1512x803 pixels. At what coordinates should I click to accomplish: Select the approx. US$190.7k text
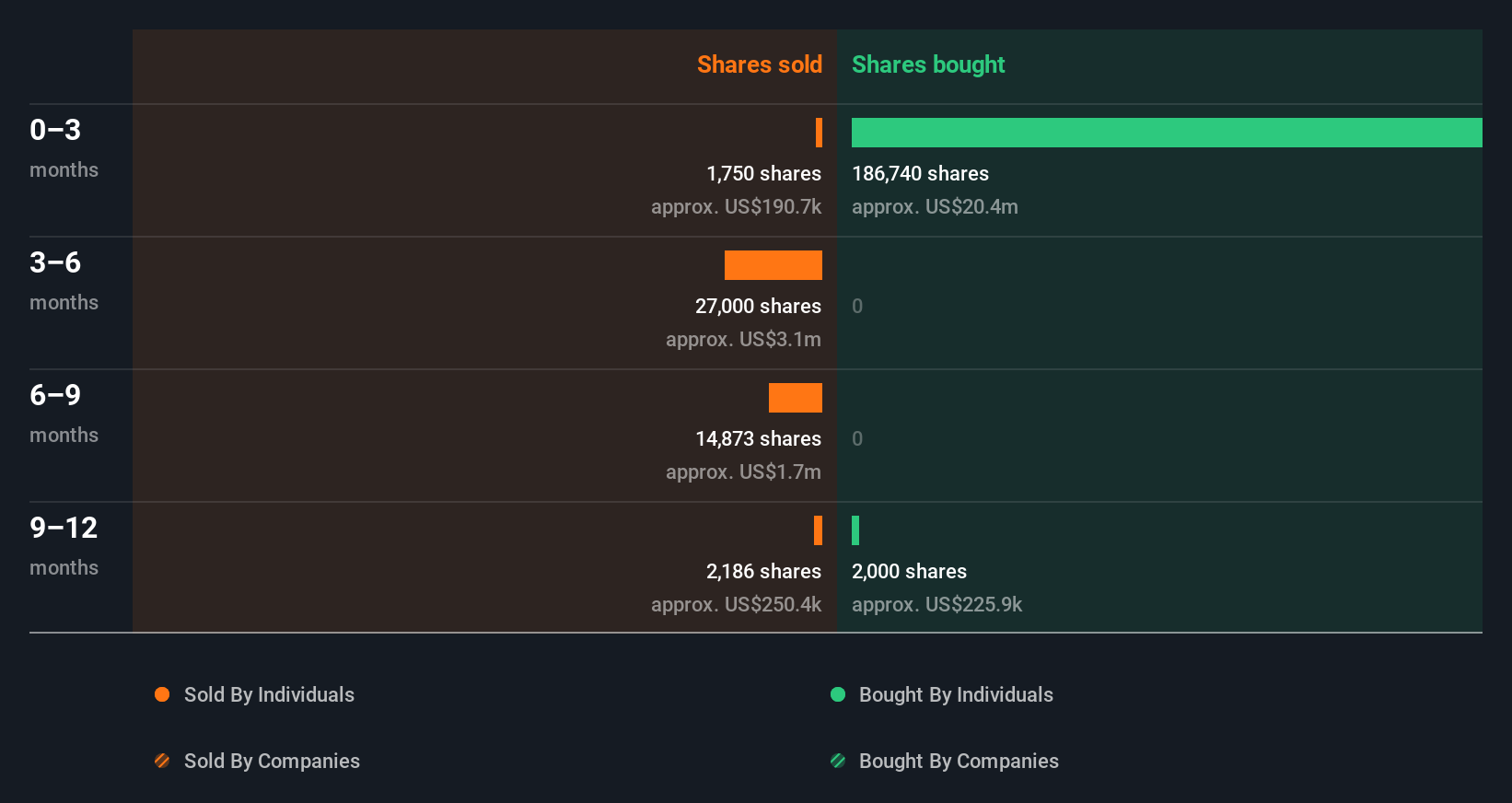[x=736, y=206]
